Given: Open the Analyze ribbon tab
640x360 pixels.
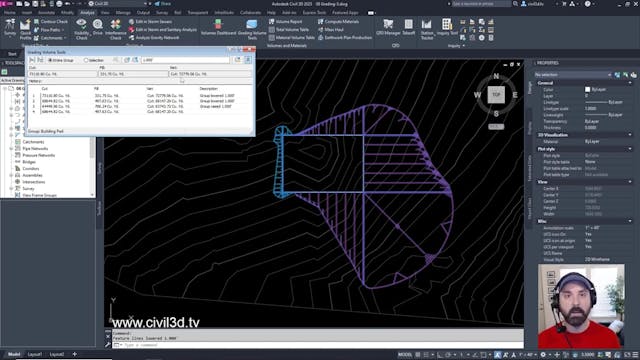Looking at the screenshot, I should pos(87,13).
